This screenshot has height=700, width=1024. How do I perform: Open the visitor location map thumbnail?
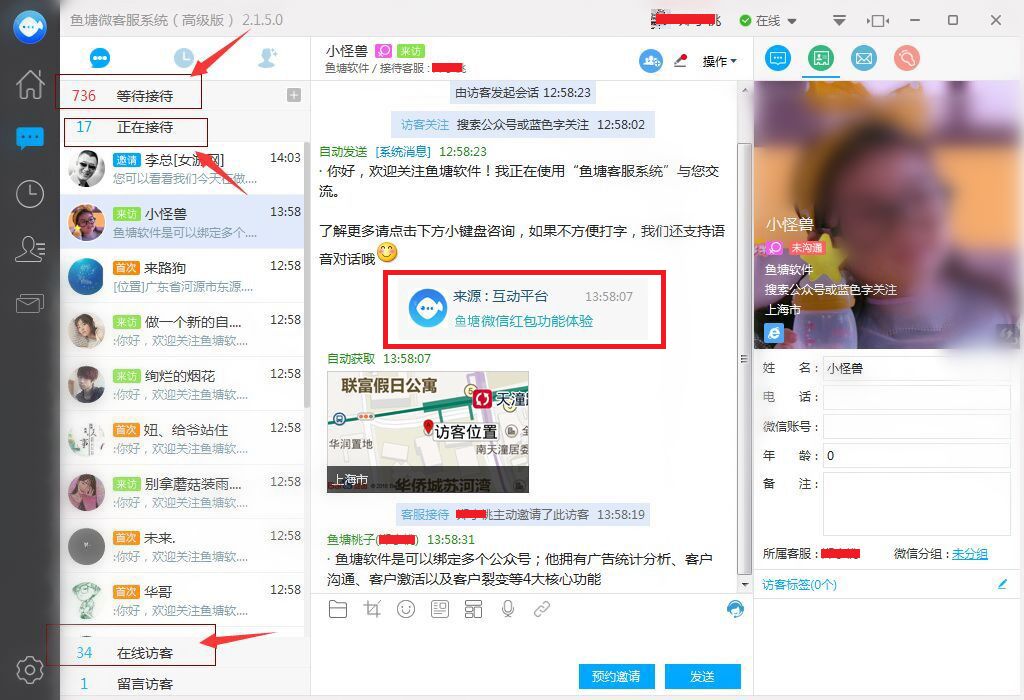(x=428, y=432)
